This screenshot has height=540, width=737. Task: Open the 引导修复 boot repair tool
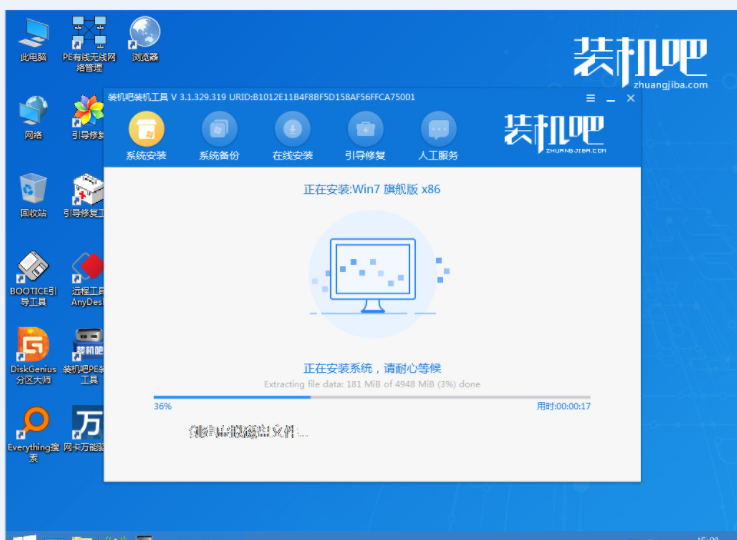tap(365, 134)
